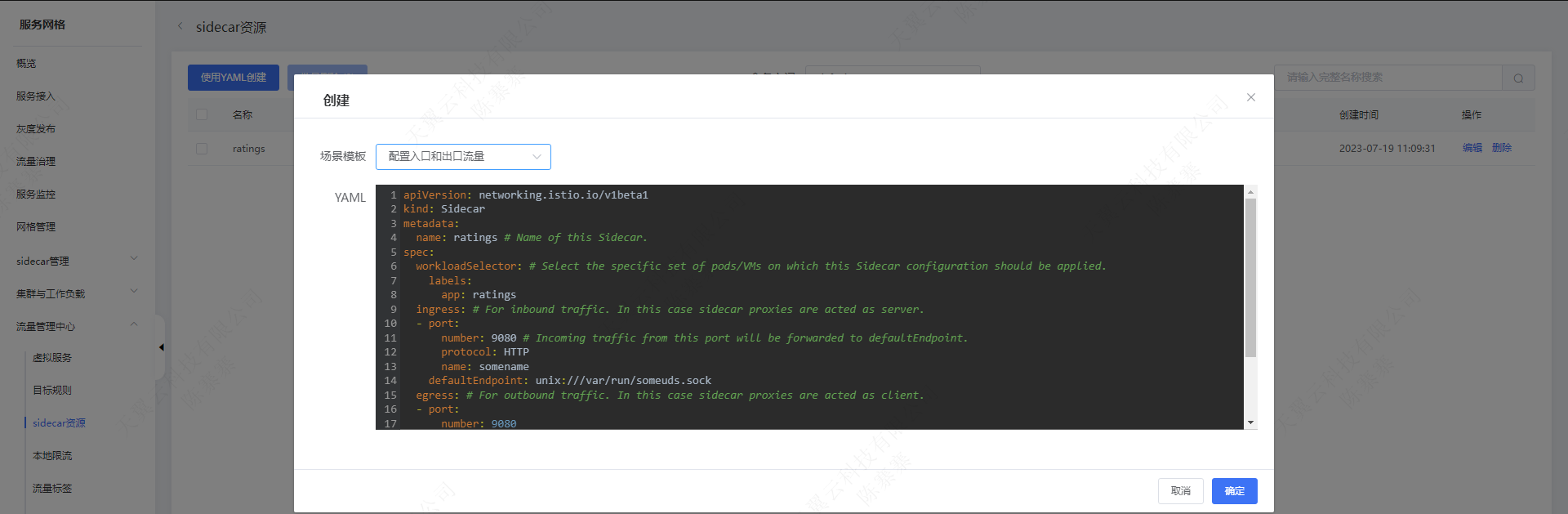Tick the select-all checkbox in the table header
The height and width of the screenshot is (514, 1568).
click(202, 114)
